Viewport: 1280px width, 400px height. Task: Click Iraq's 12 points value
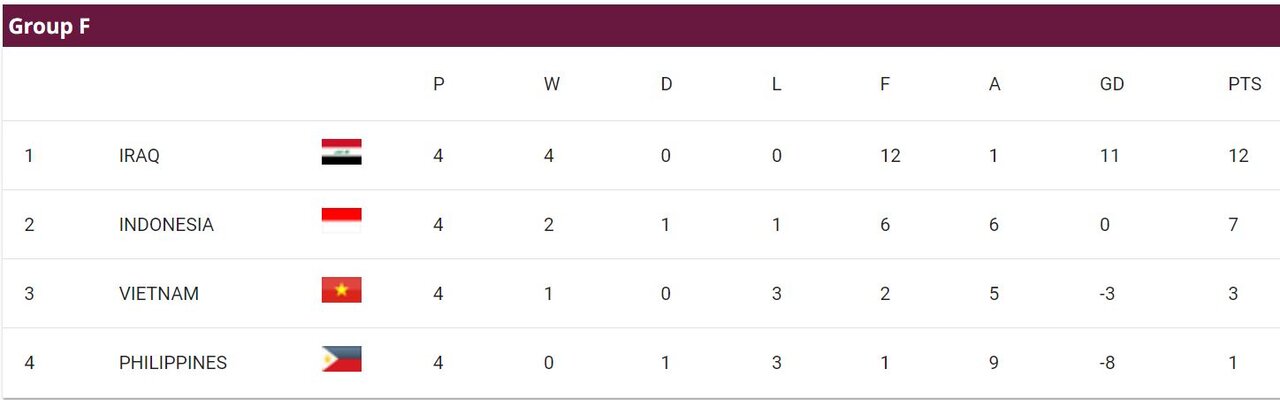(x=1239, y=156)
